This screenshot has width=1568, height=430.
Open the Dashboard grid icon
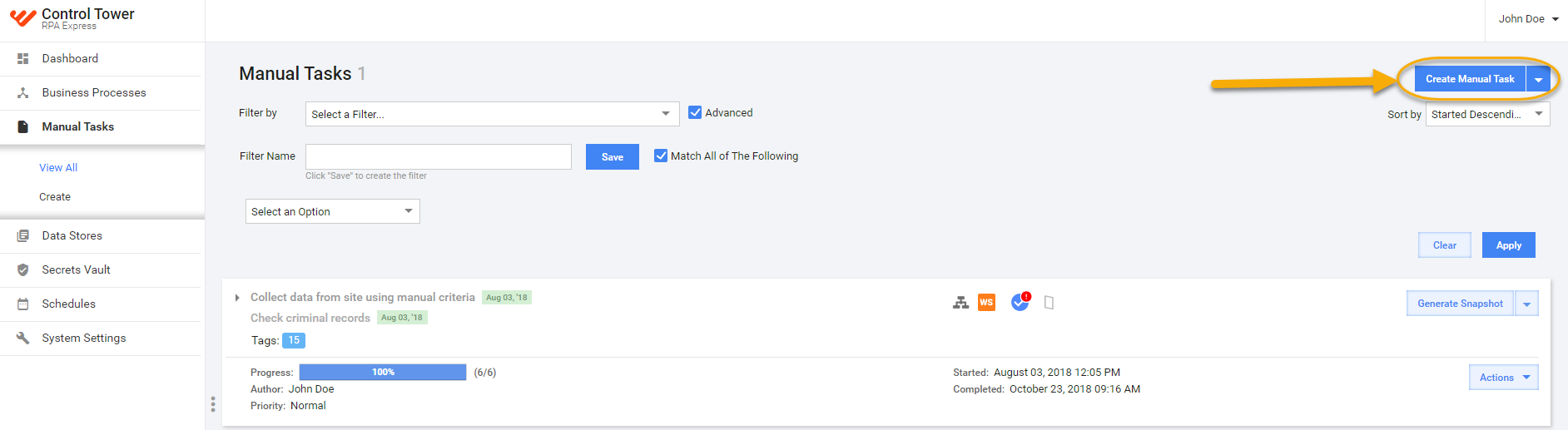(23, 58)
